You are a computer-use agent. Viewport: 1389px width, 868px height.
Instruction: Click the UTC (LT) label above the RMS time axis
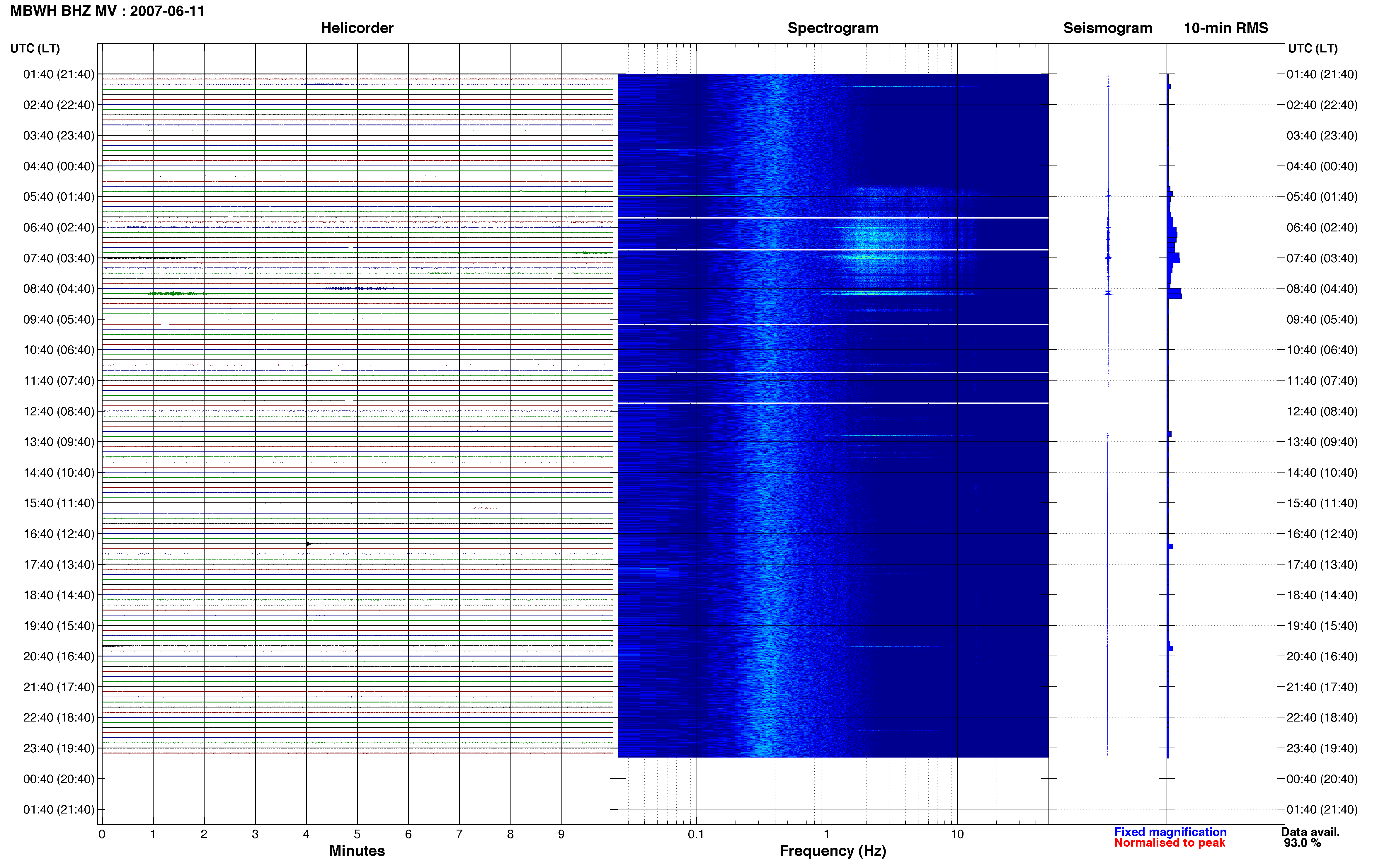click(x=1313, y=48)
